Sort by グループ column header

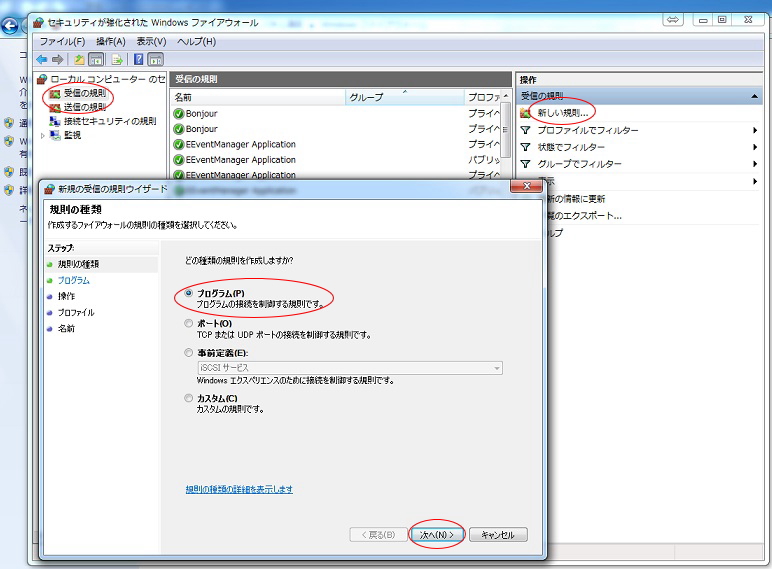(x=405, y=97)
